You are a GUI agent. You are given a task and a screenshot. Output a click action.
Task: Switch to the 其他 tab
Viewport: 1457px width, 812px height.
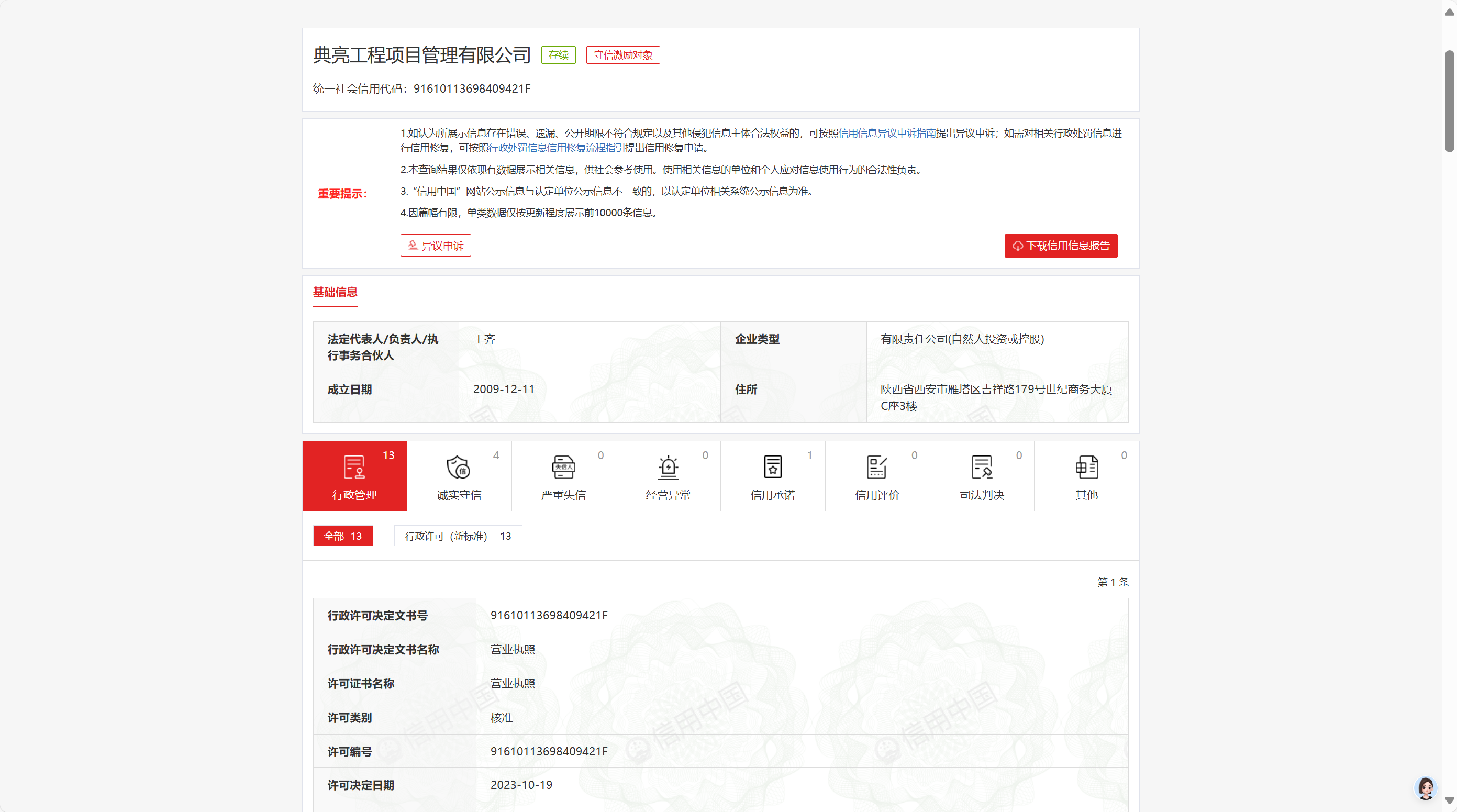coord(1086,475)
